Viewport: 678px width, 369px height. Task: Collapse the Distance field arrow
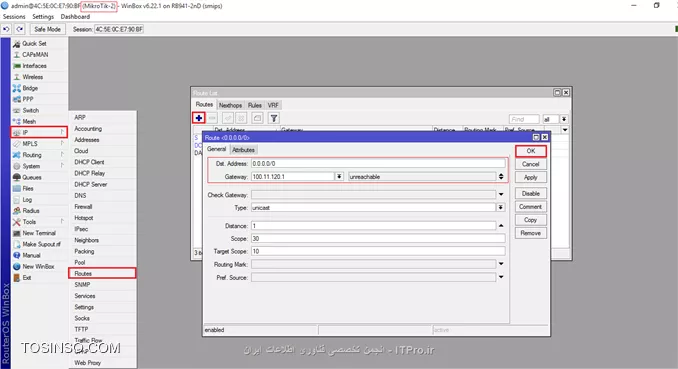pyautogui.click(x=501, y=226)
